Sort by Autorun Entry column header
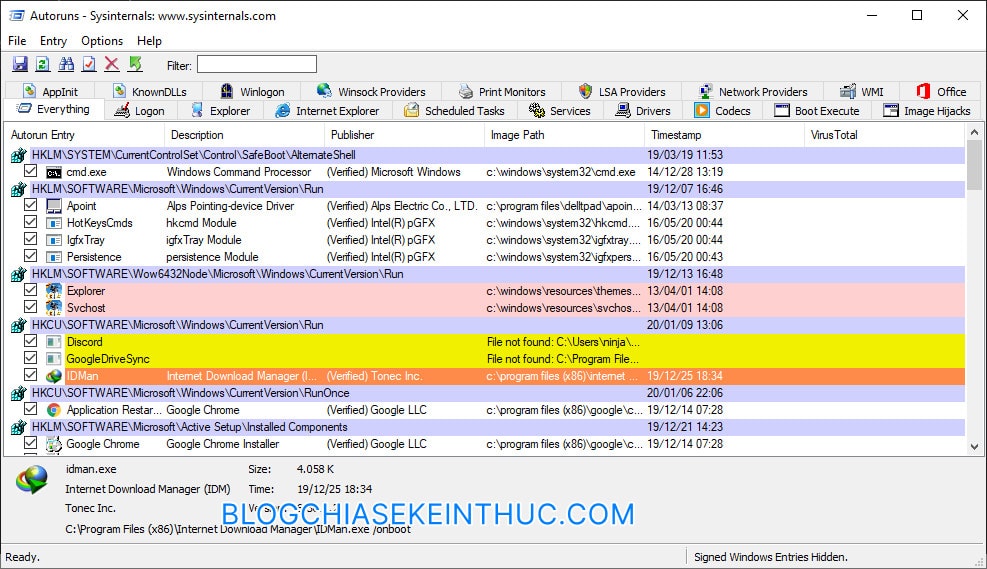Image resolution: width=987 pixels, height=569 pixels. [84, 135]
